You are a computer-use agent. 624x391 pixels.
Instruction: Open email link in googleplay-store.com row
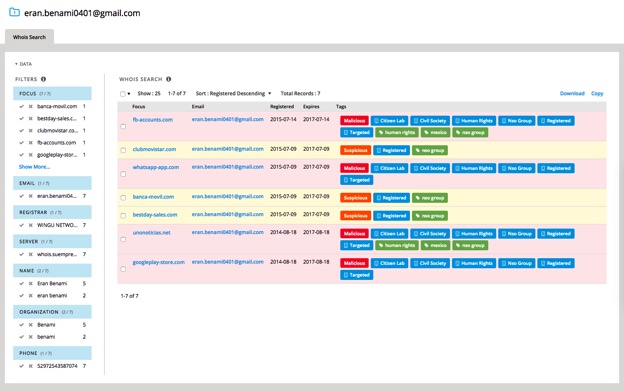point(228,262)
